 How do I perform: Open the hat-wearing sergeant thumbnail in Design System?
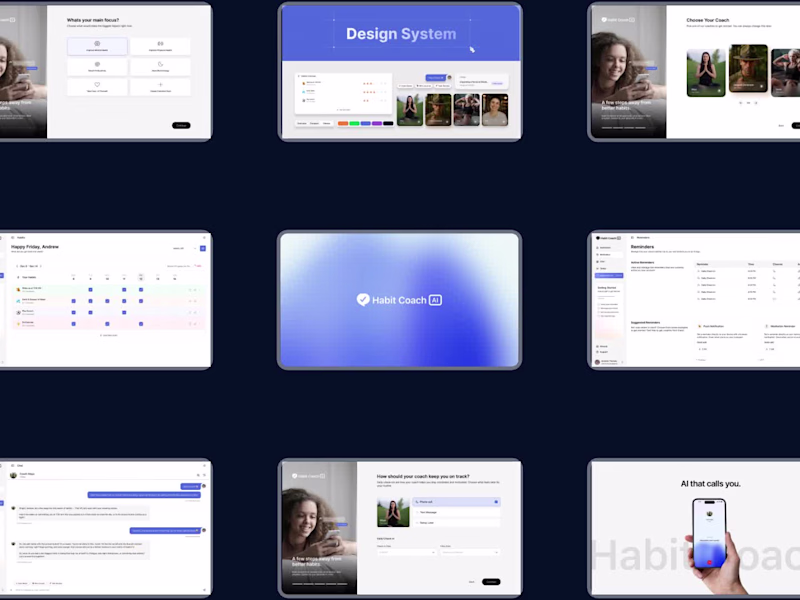(x=438, y=110)
